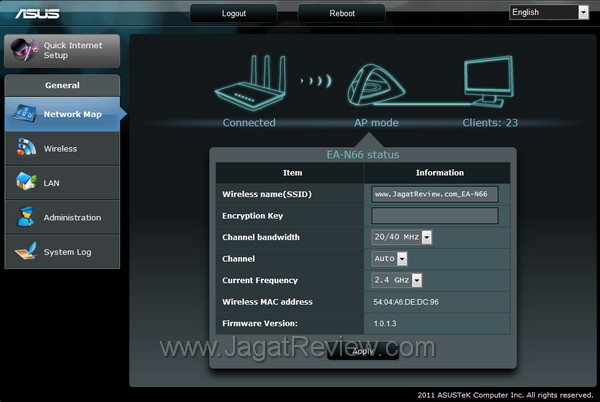The width and height of the screenshot is (600, 402).
Task: Click the client computer monitor icon
Action: (x=489, y=81)
